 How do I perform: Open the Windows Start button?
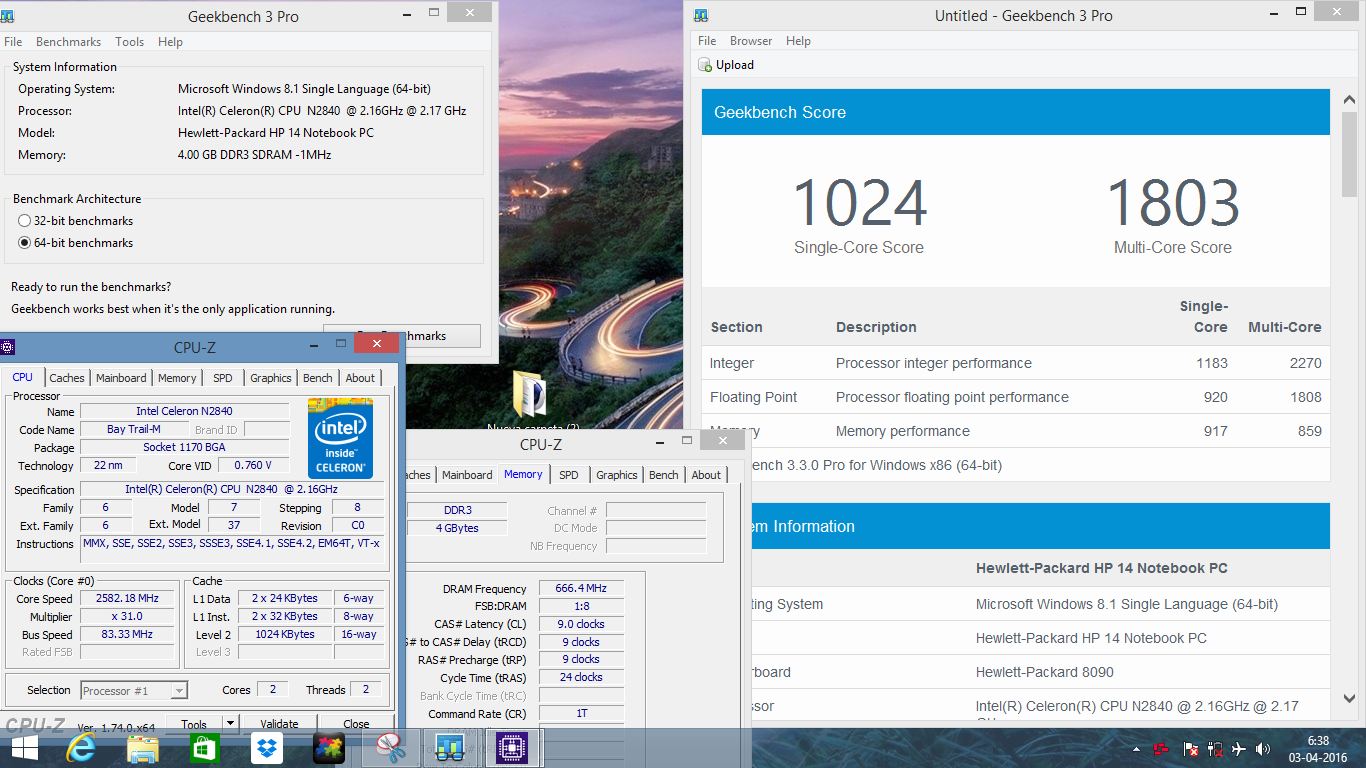click(x=24, y=748)
